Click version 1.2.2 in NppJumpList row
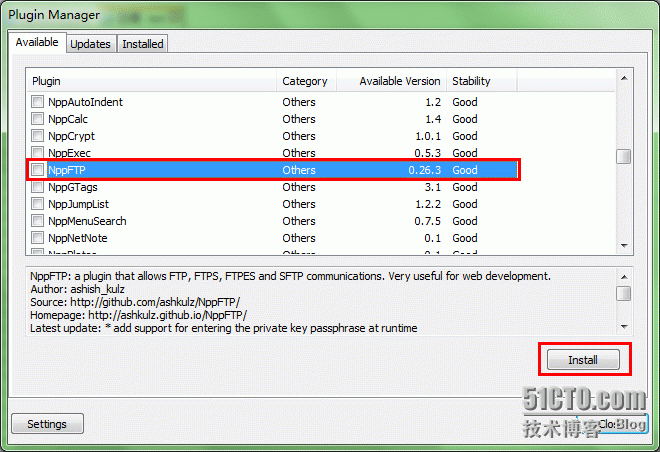This screenshot has height=452, width=660. tap(428, 204)
